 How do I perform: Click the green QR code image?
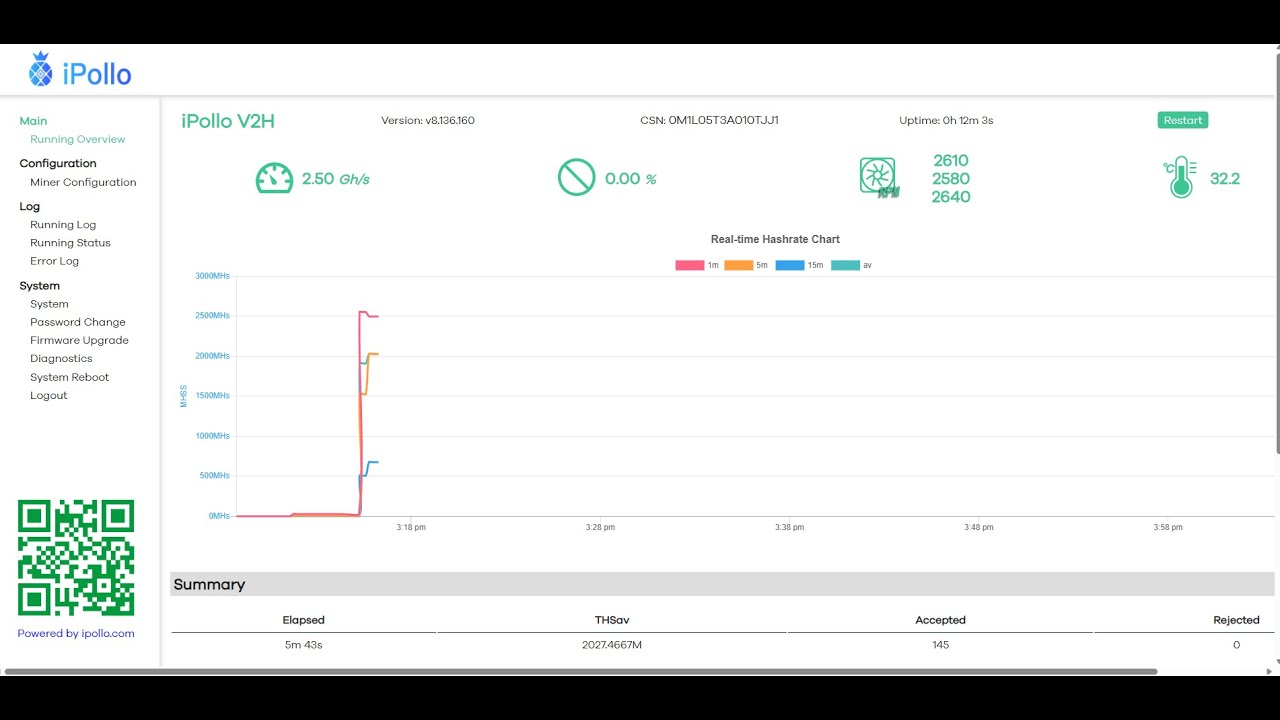point(76,558)
